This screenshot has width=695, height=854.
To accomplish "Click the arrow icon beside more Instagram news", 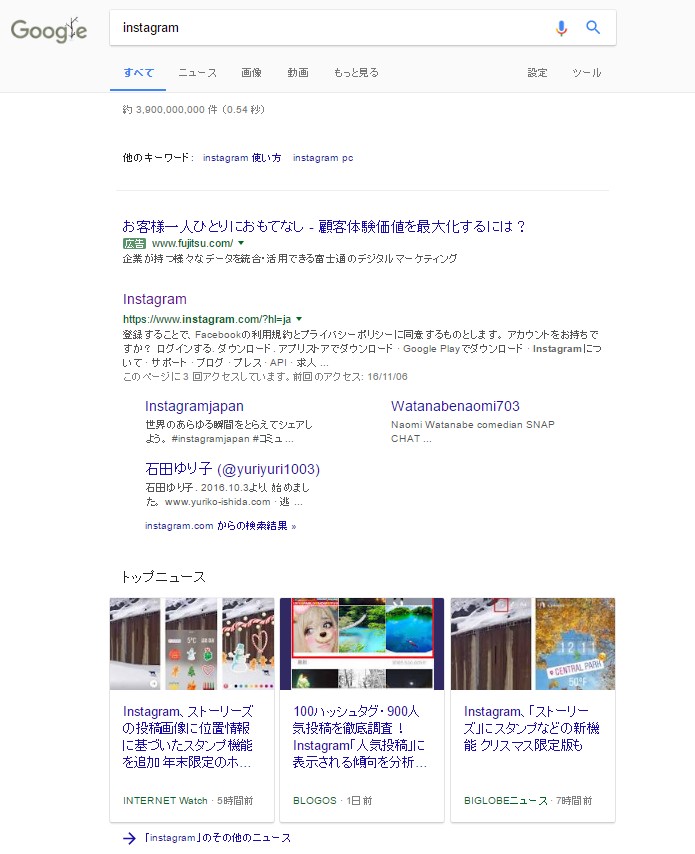I will pos(130,838).
